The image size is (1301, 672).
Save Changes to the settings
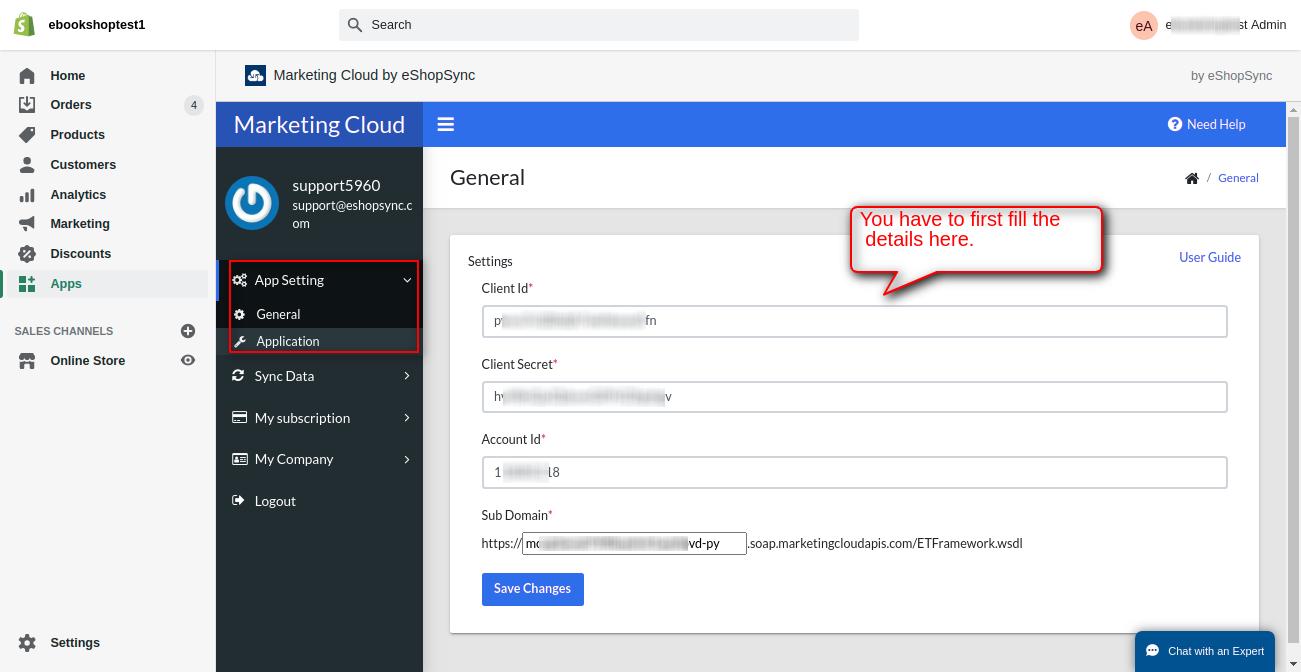coord(532,589)
